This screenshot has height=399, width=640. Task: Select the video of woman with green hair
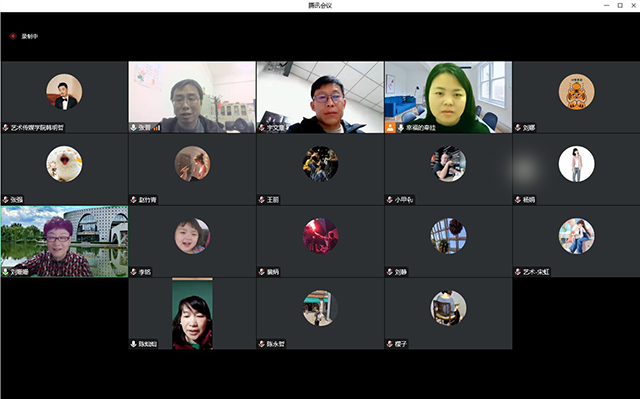[448, 97]
